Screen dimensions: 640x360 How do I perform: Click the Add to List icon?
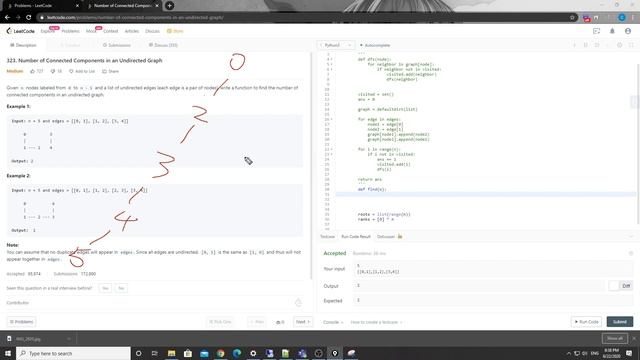point(71,71)
